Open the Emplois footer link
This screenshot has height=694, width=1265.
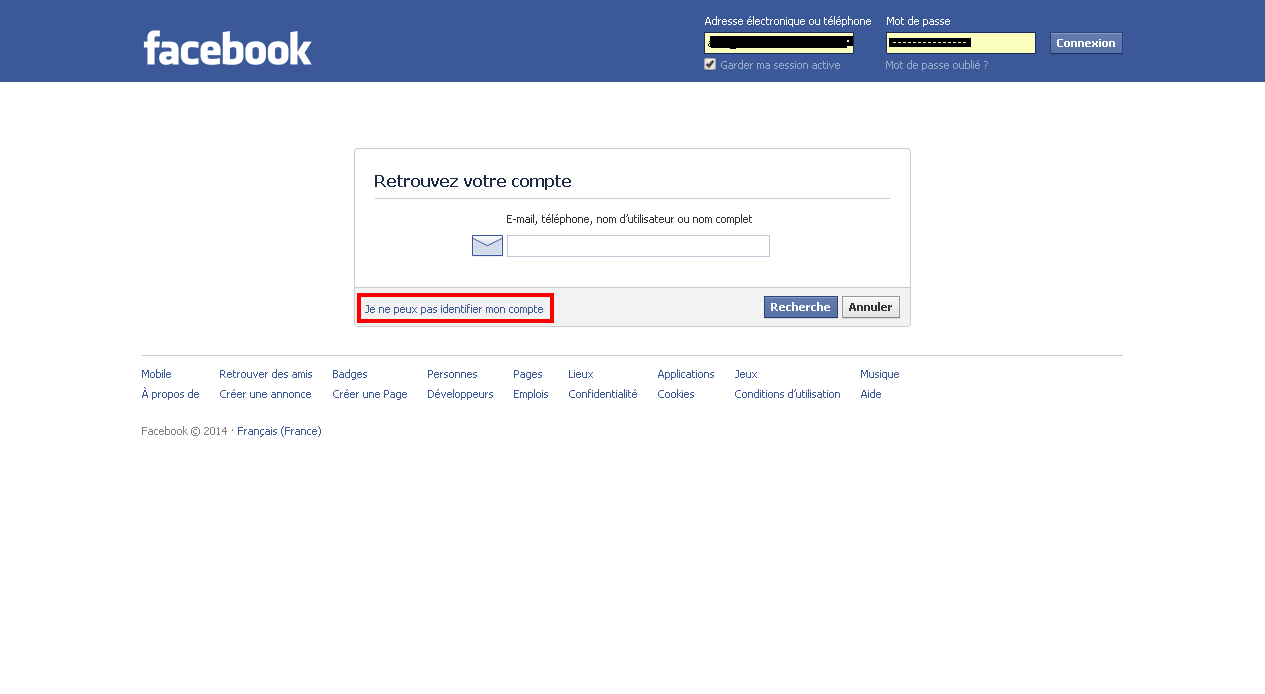531,394
